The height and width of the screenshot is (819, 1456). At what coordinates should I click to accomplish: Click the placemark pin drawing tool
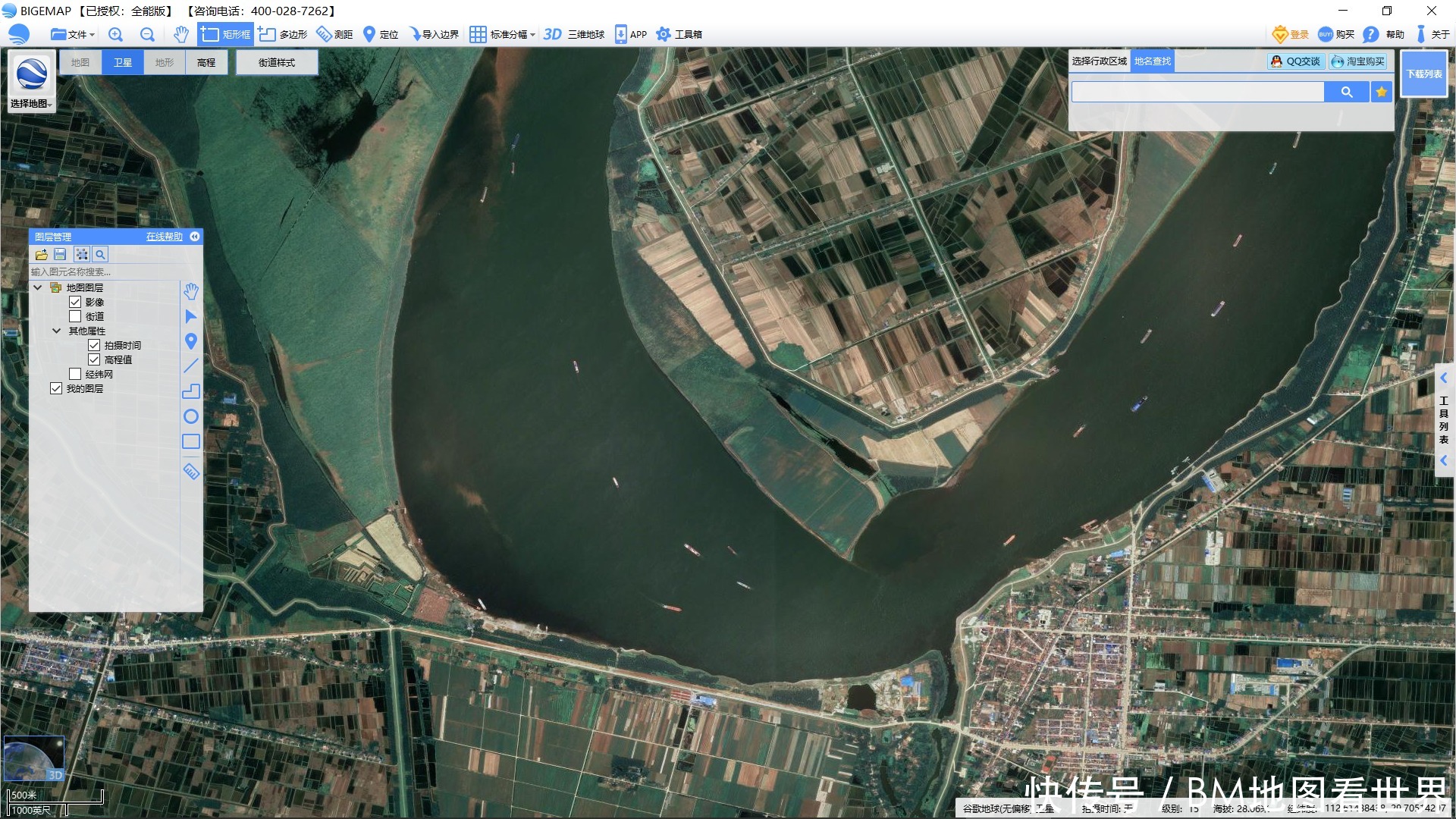click(x=191, y=341)
